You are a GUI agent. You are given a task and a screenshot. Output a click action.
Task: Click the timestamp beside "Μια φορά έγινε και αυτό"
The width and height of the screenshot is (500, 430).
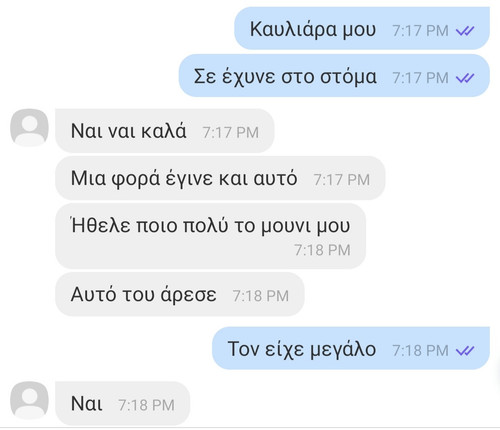pyautogui.click(x=342, y=180)
